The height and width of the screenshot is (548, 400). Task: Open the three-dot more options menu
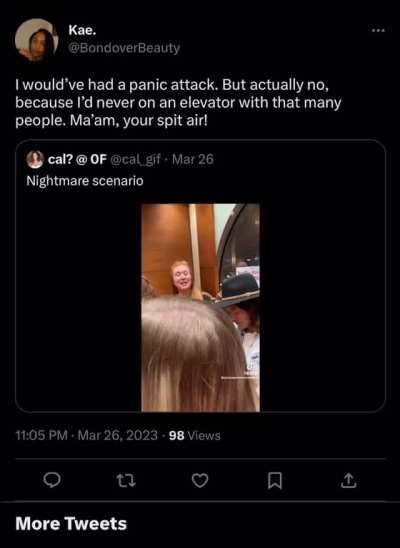pos(378,30)
